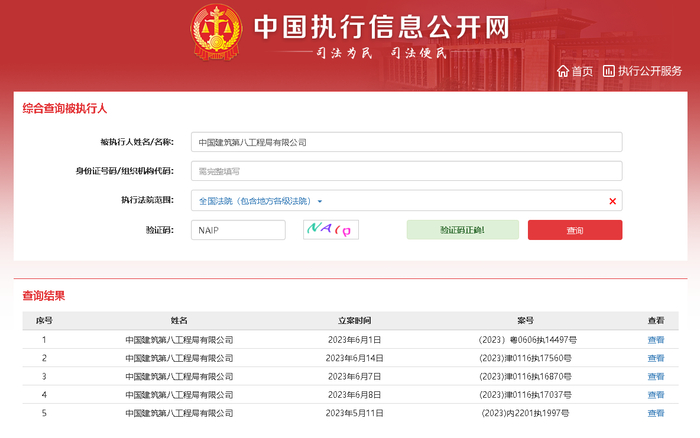Open 查看 link for row 1
Viewport: 700px width, 438px height.
click(x=656, y=340)
